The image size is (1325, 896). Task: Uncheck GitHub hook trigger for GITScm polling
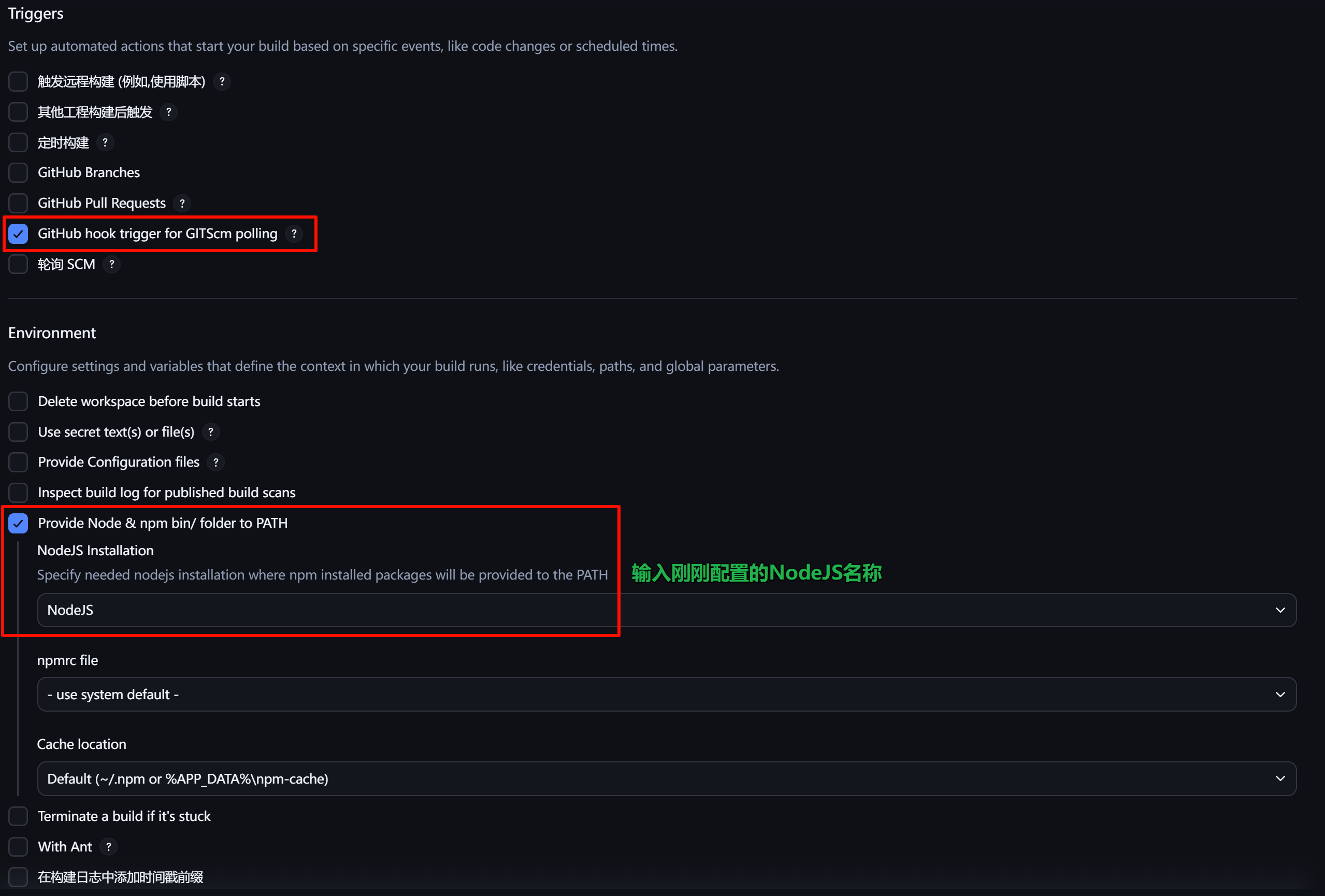point(18,234)
